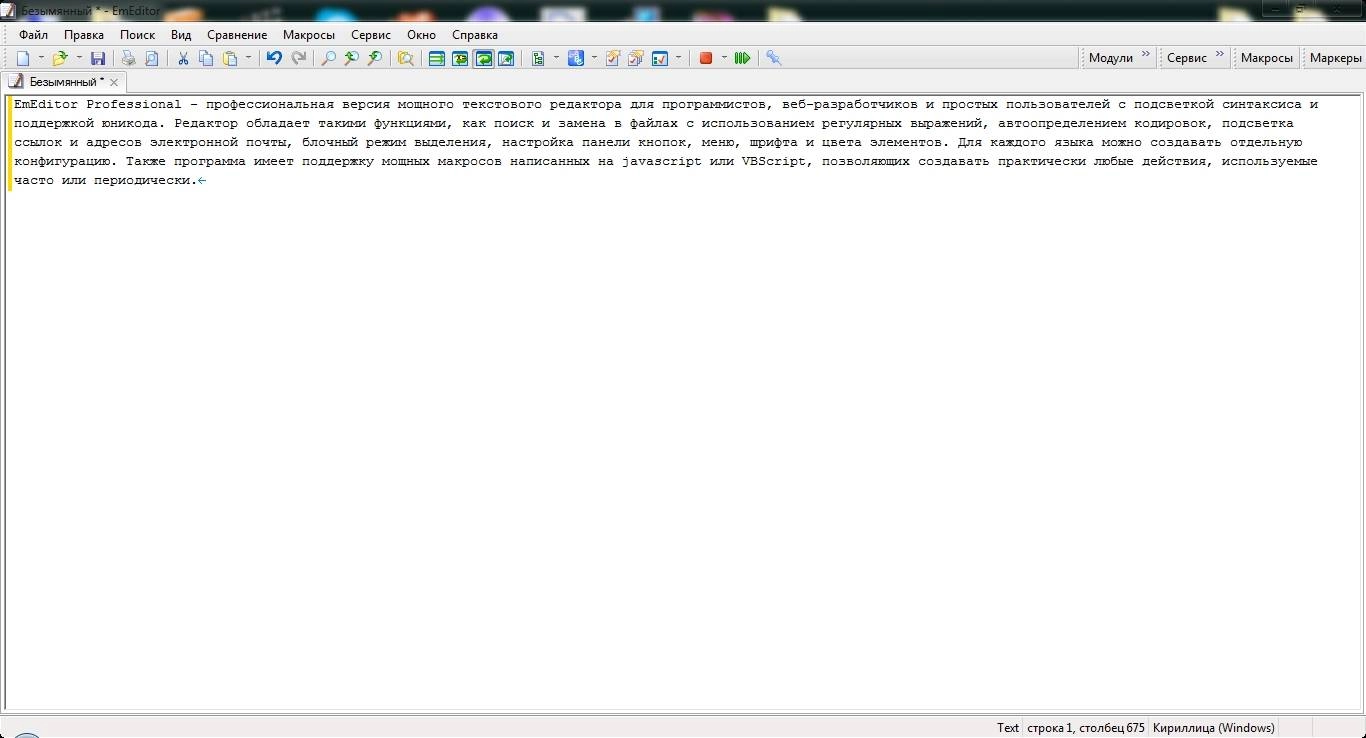Click the document icon on Безымянный tab
The image size is (1366, 738).
16,82
